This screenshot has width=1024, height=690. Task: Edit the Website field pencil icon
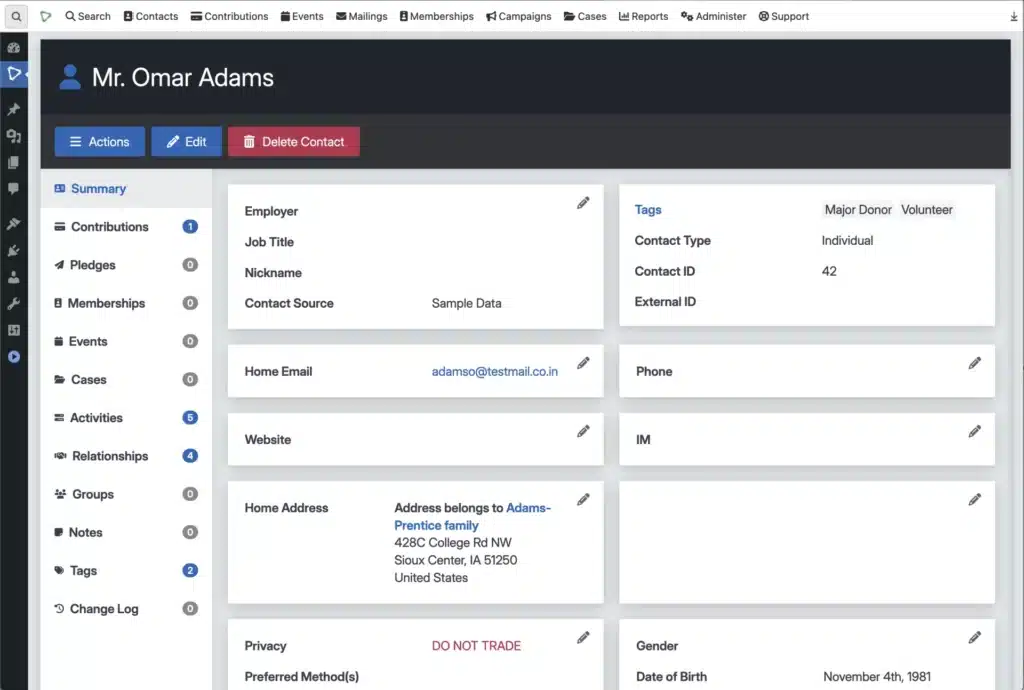584,430
